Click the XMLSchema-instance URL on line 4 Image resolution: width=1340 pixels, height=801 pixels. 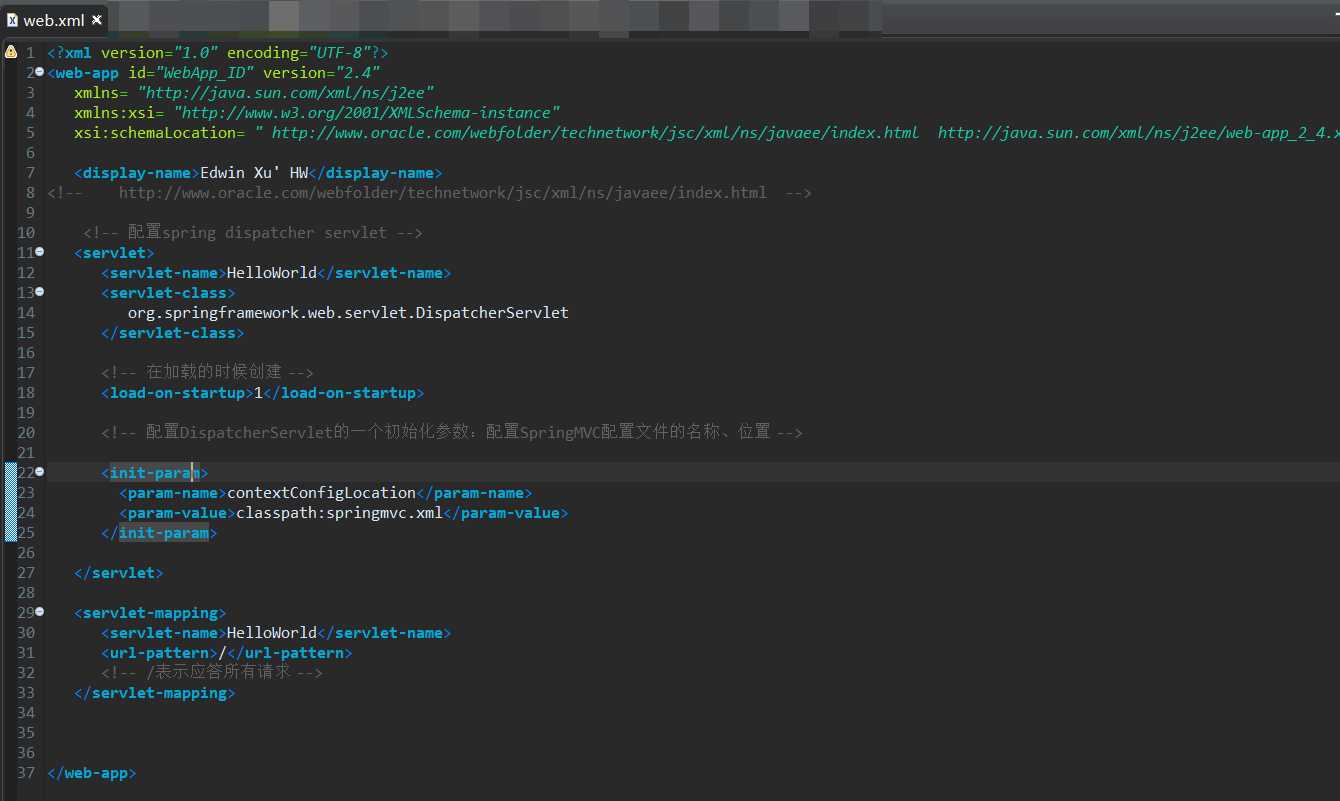point(367,112)
